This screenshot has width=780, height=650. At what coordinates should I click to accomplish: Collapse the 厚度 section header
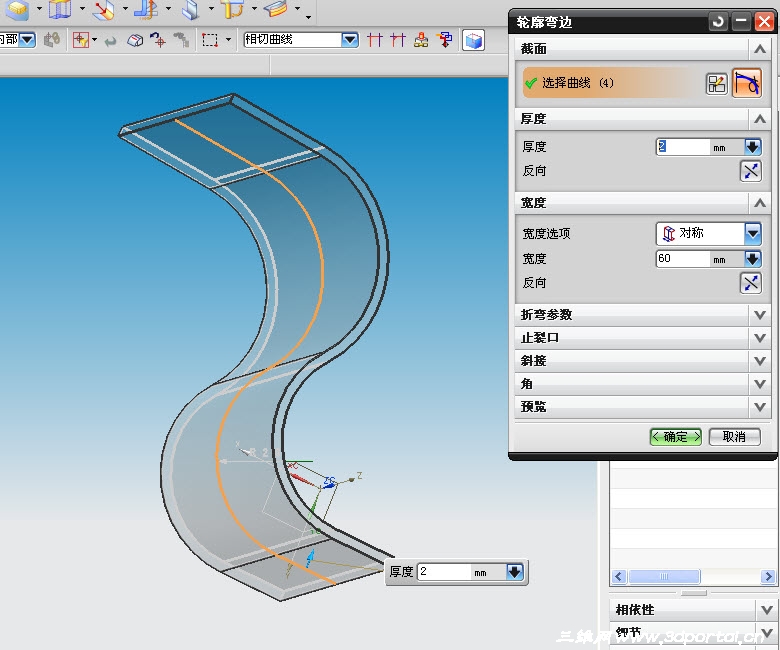760,119
